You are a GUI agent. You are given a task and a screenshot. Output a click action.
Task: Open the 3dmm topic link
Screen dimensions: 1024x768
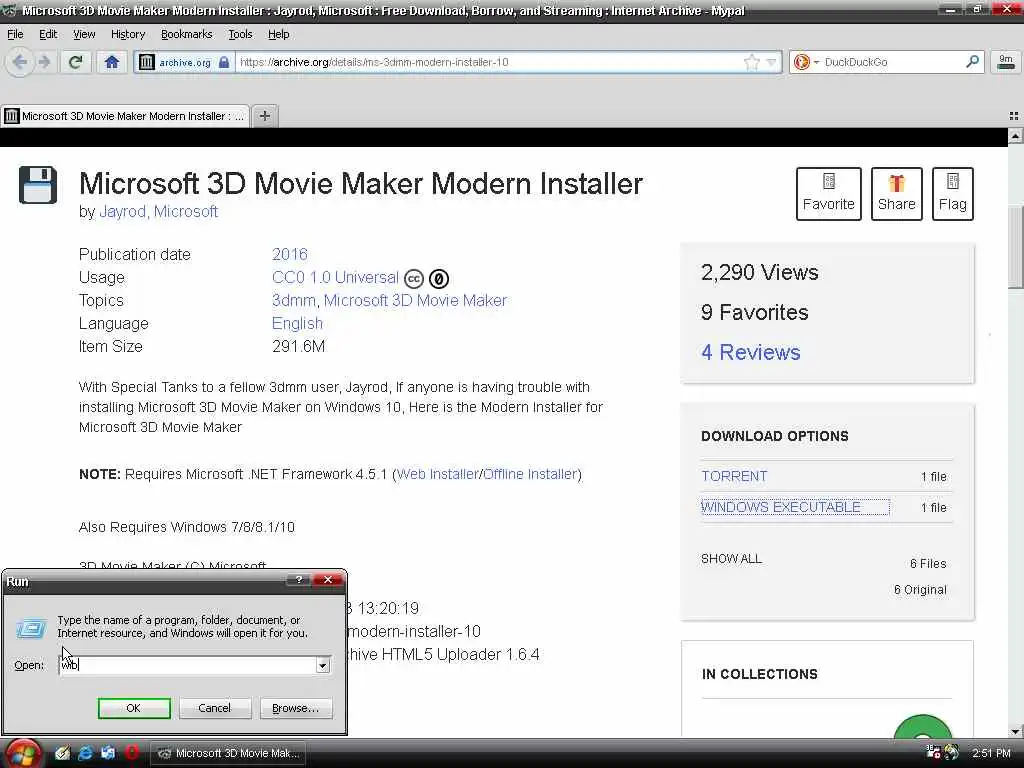pyautogui.click(x=293, y=300)
